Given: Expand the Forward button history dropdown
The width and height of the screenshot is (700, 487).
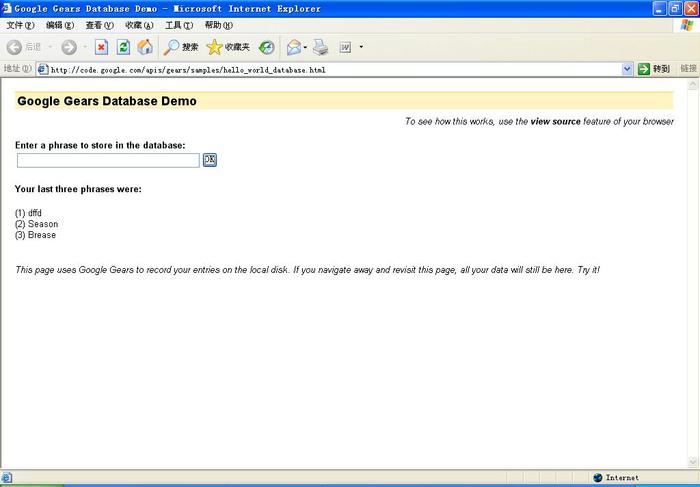Looking at the screenshot, I should coord(85,47).
